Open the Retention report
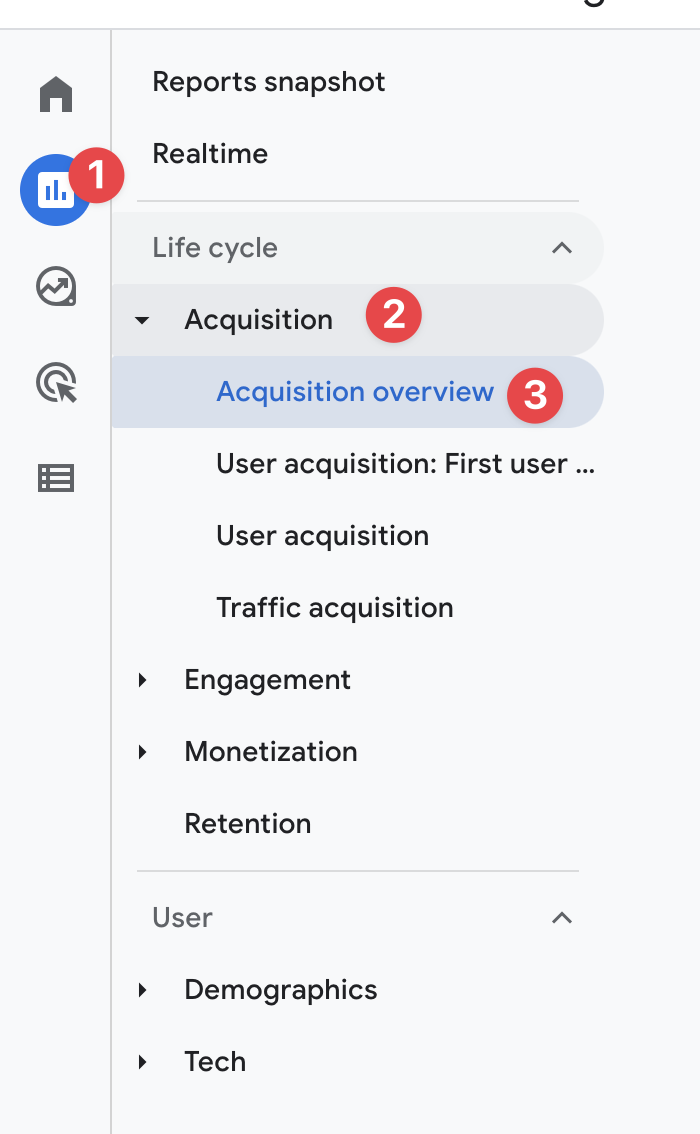 tap(247, 824)
